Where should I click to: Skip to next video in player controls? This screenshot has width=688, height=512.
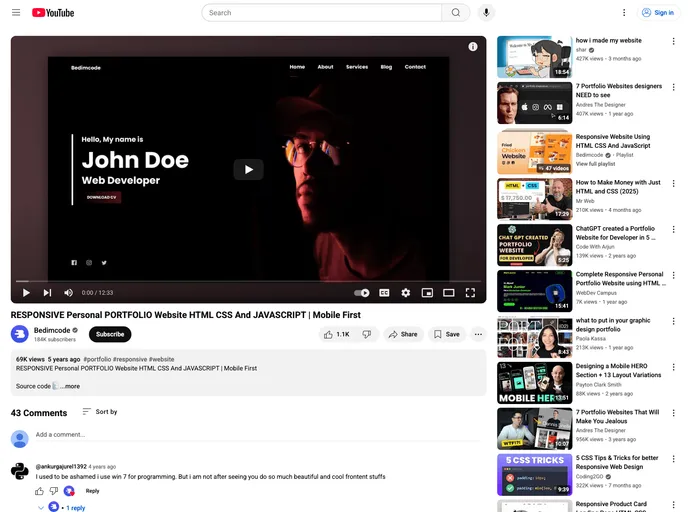click(x=47, y=293)
